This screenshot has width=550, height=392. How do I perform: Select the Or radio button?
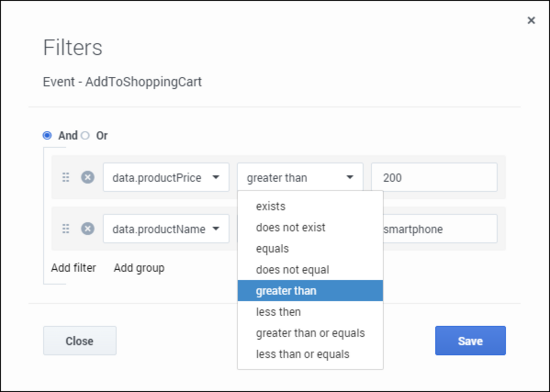85,135
